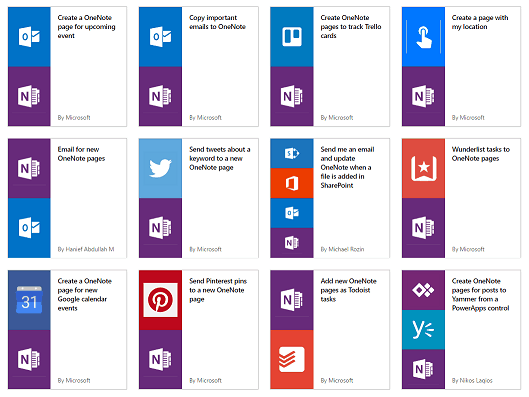Viewport: 529px width, 397px height.
Task: Click the Wunderlist star icon
Action: click(423, 168)
